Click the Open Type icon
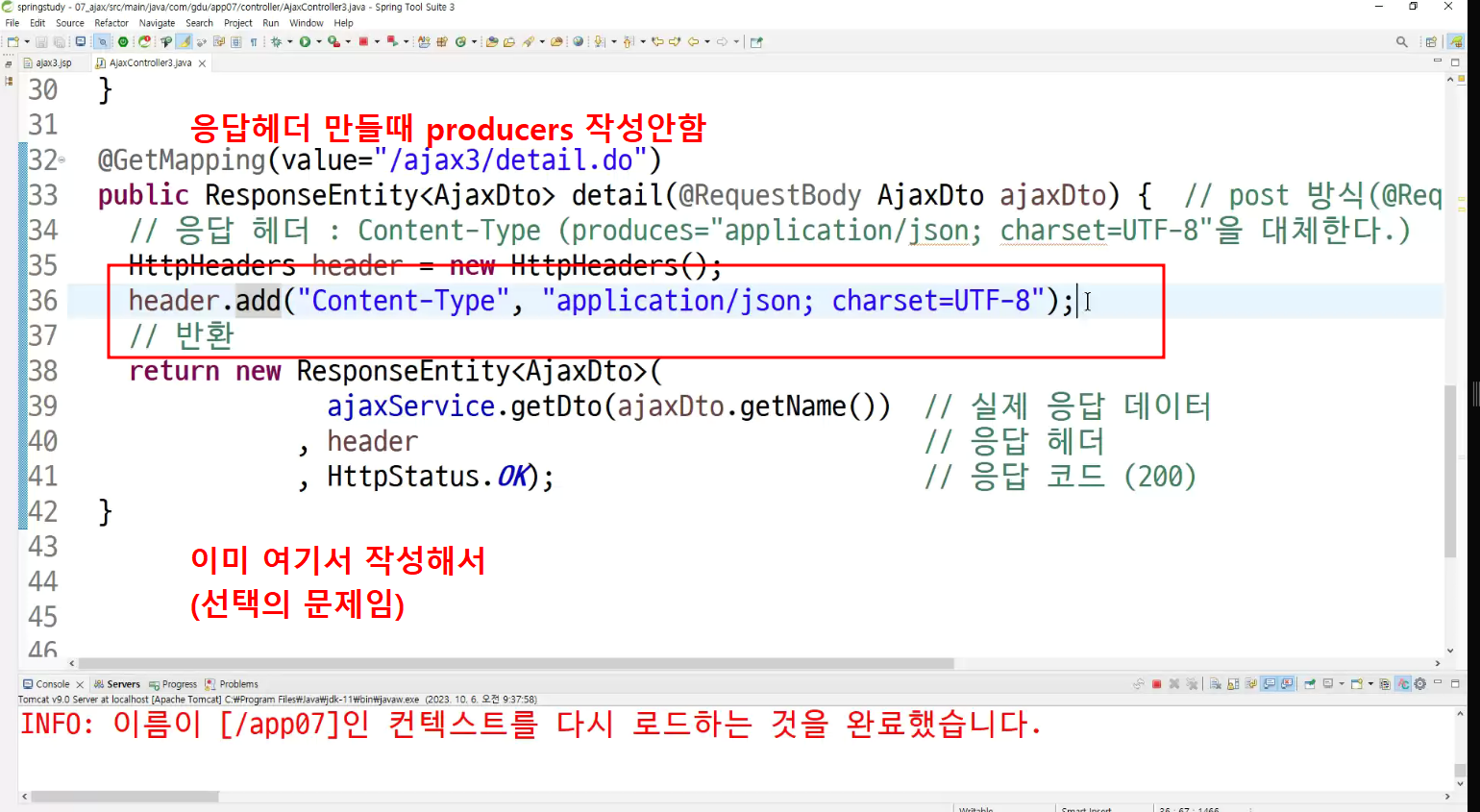 (x=492, y=42)
